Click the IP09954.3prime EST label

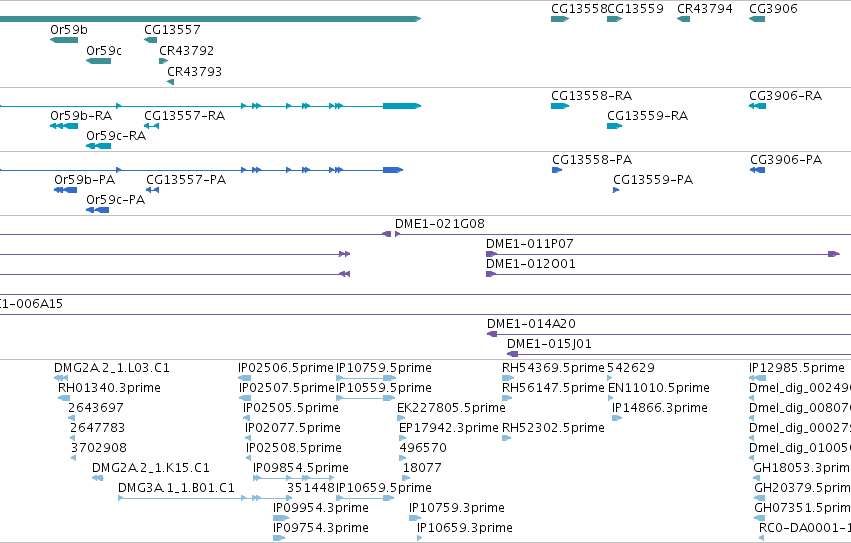321,508
